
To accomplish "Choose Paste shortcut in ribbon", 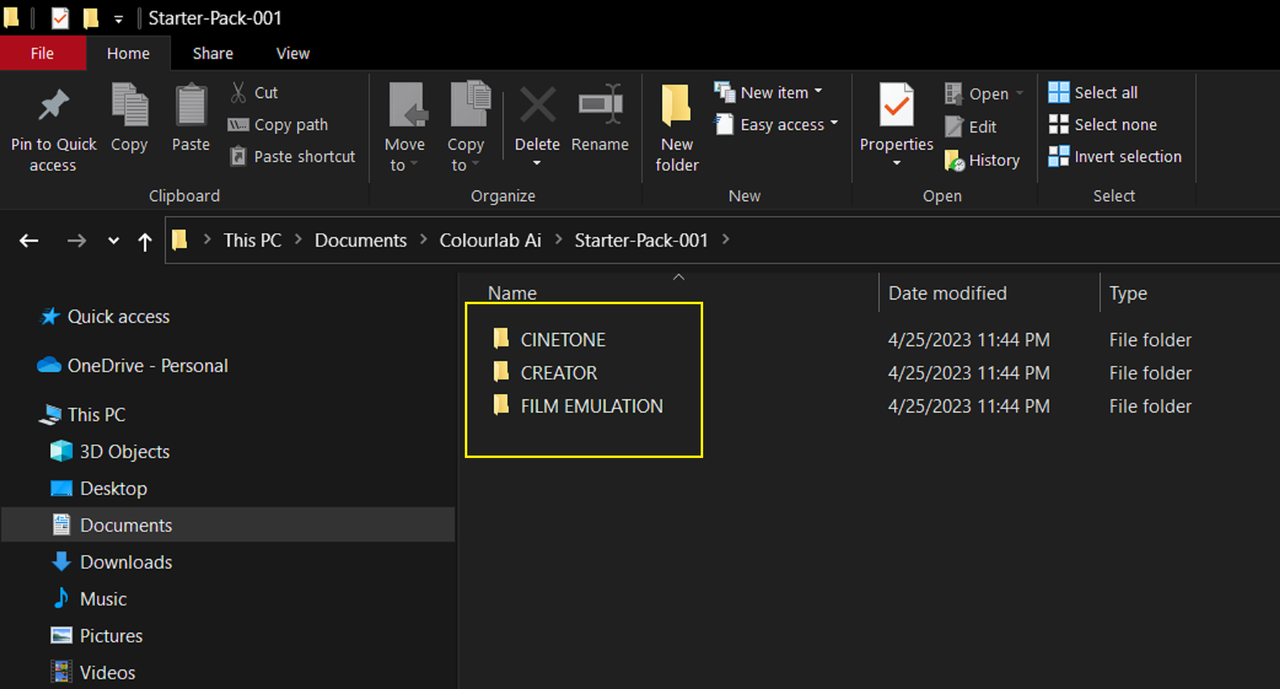I will 292,156.
